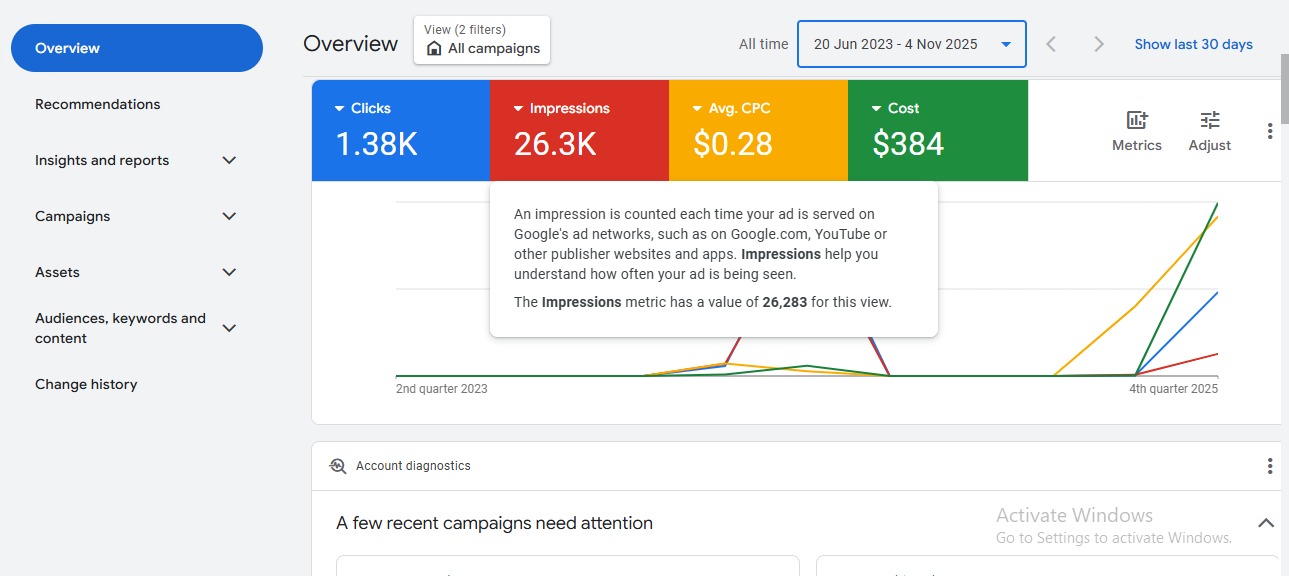Click the next date period chevron
This screenshot has width=1289, height=576.
click(1097, 44)
